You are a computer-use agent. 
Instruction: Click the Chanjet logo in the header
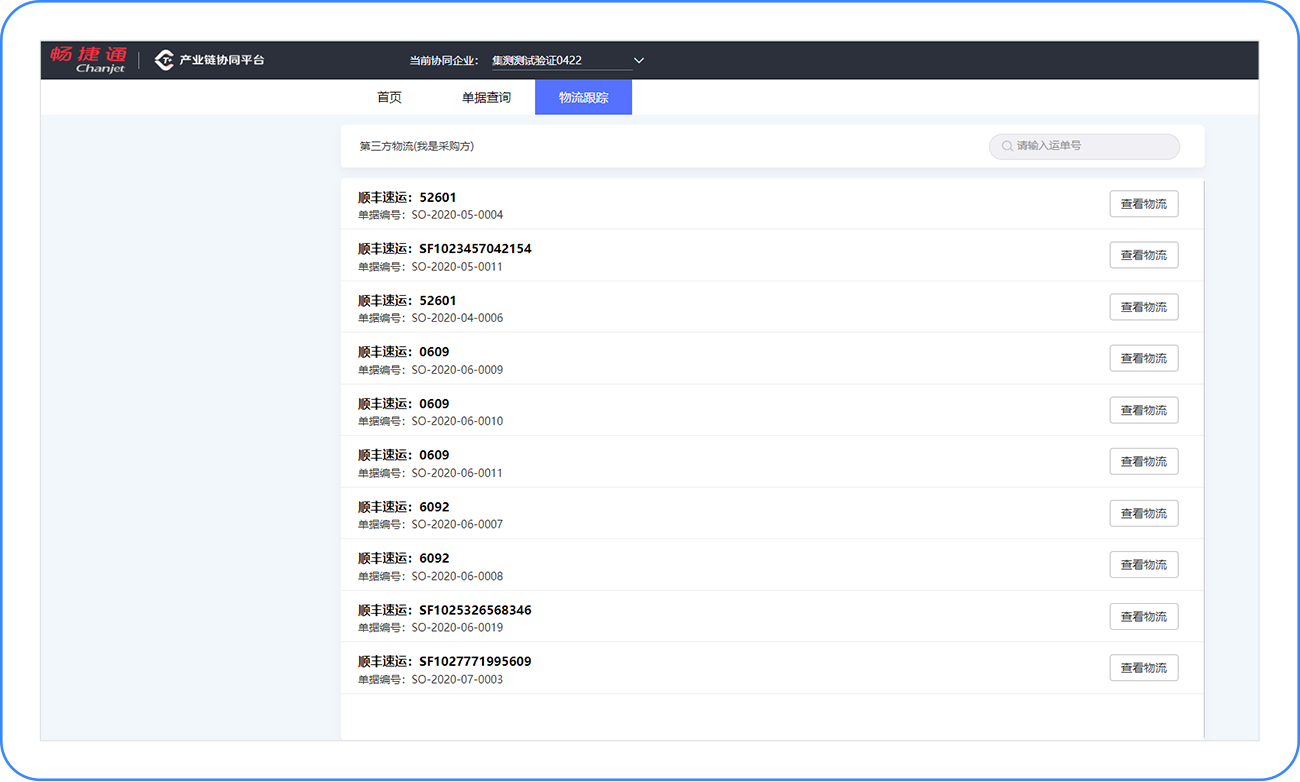[x=89, y=60]
